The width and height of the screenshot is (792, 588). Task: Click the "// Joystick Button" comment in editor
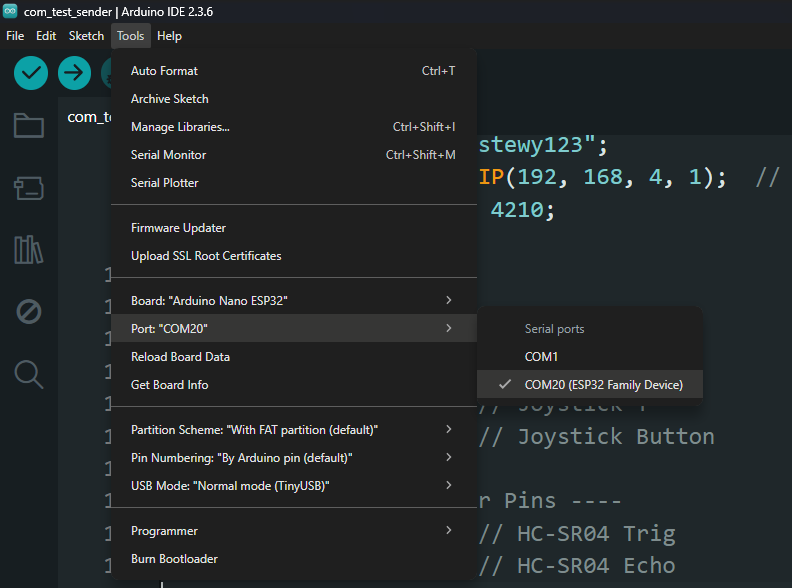(x=597, y=436)
